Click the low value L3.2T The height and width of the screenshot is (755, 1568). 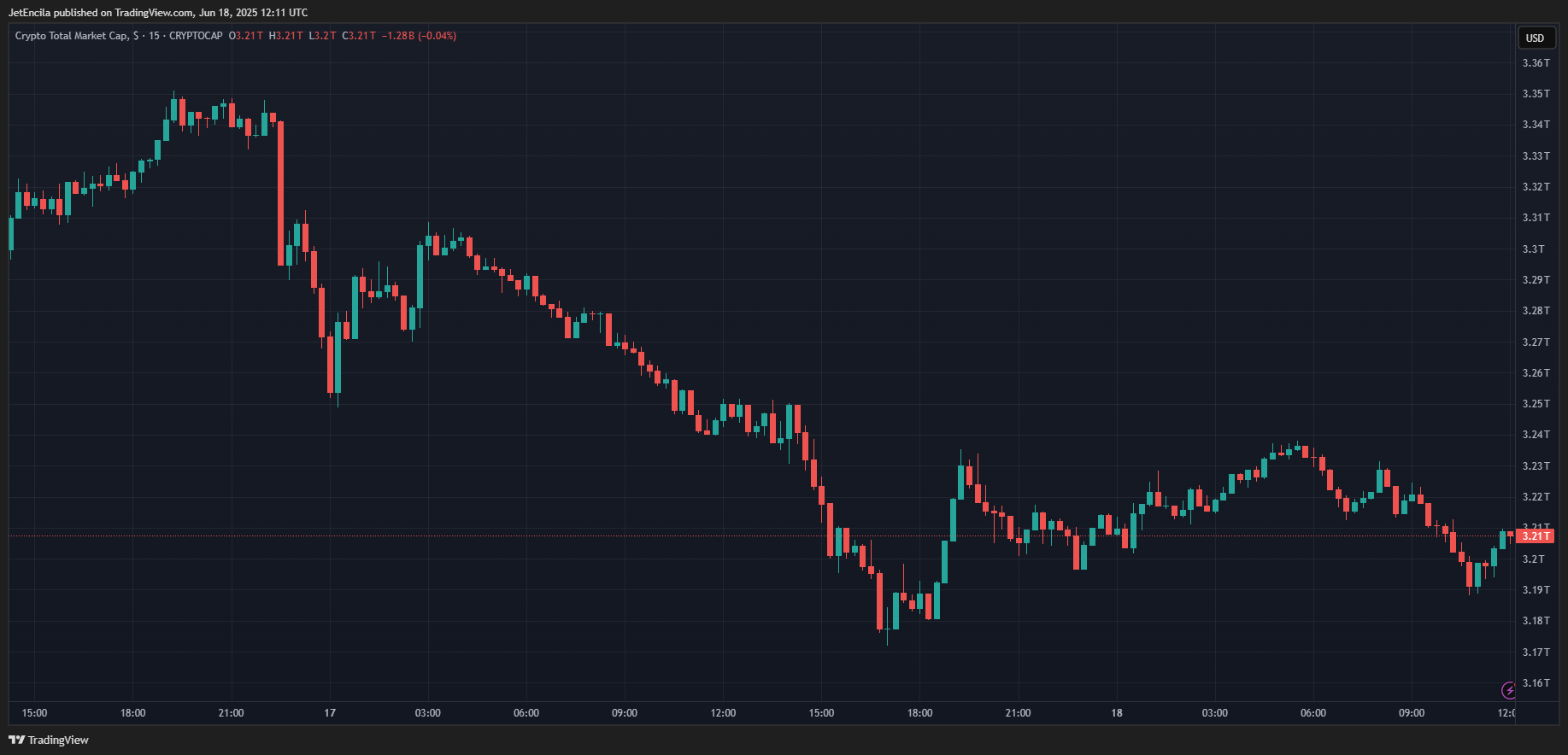coord(322,36)
